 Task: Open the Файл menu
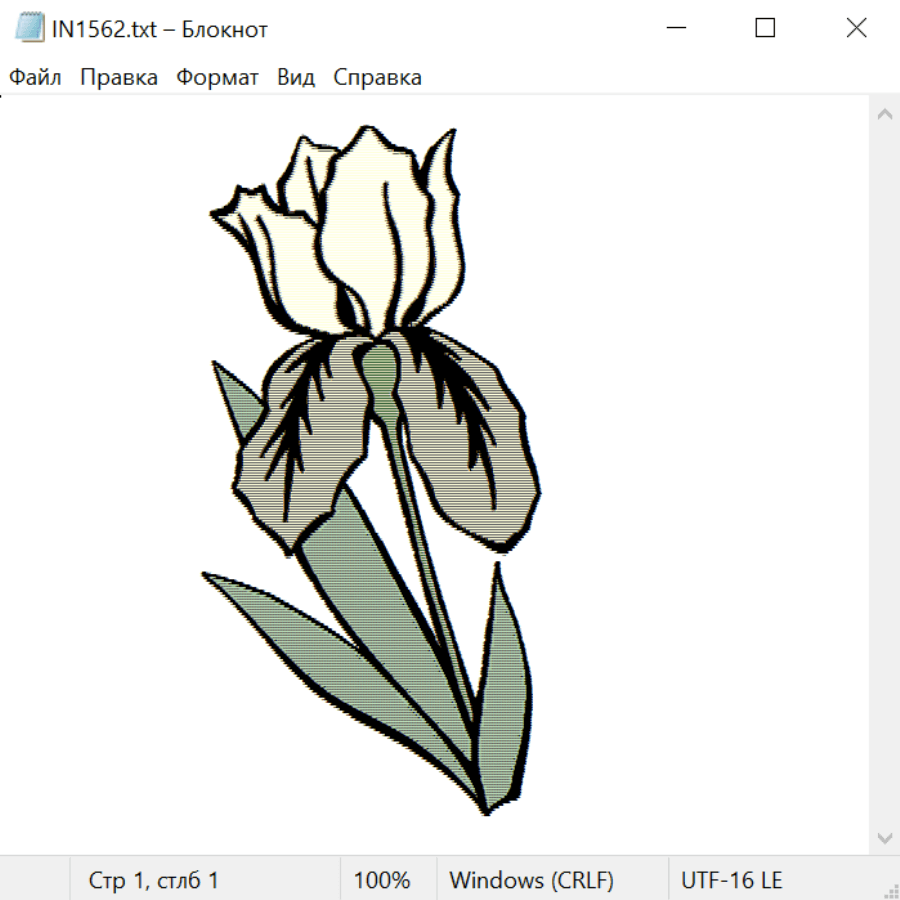pyautogui.click(x=36, y=77)
